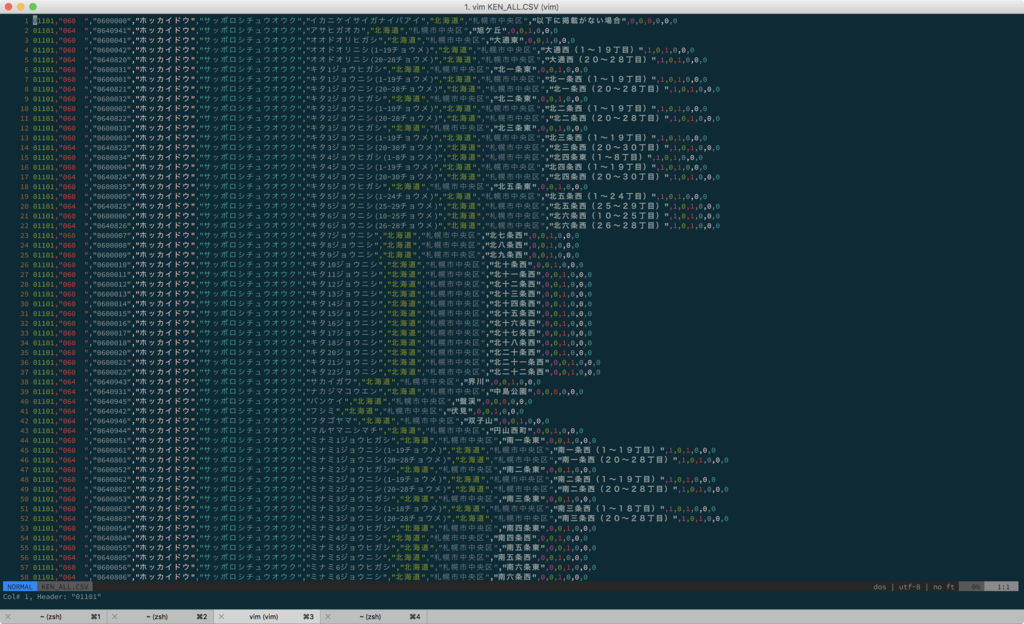1024x624 pixels.
Task: Click line number 10 in the gutter
Action: [25, 109]
